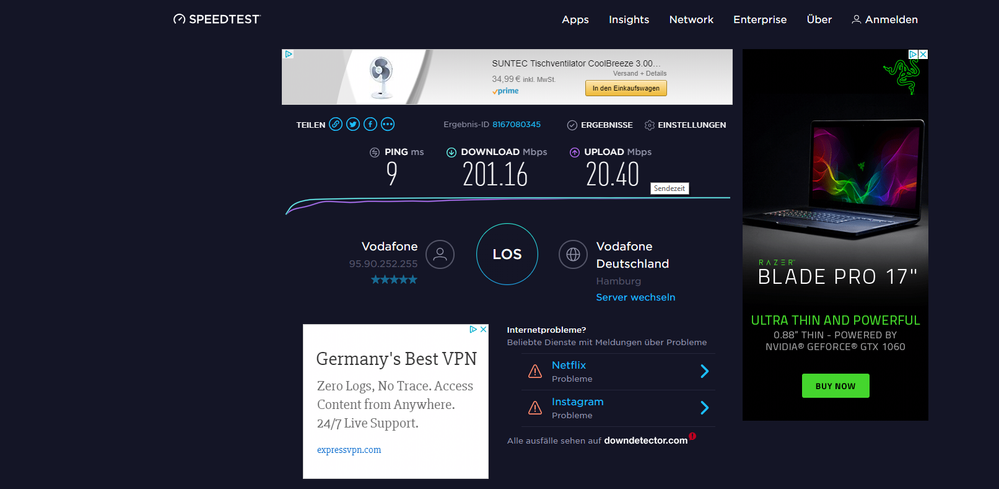Click In den Einkaufswagen button
The height and width of the screenshot is (489, 999).
point(626,88)
